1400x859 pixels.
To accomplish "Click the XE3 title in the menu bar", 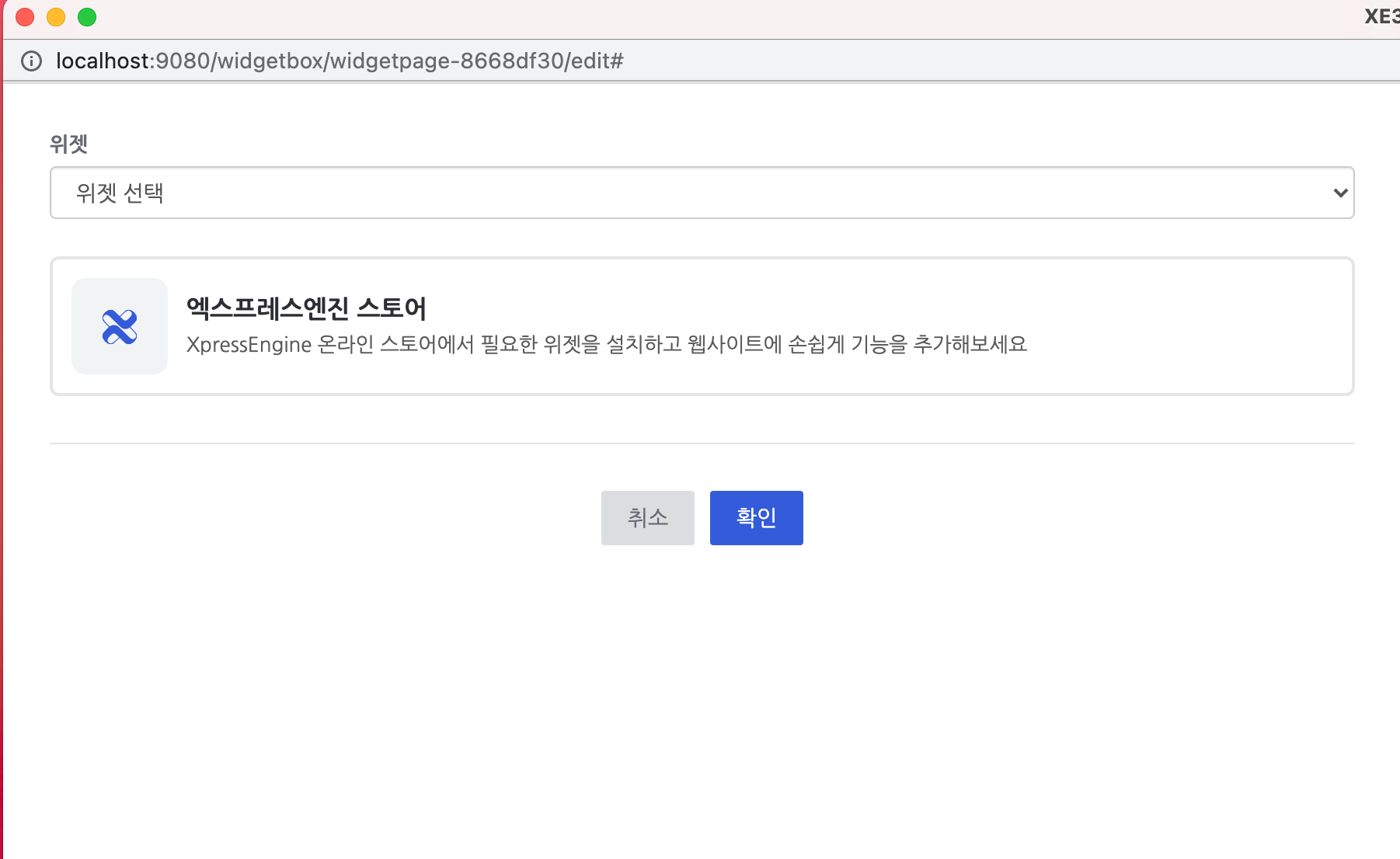I will (x=1382, y=16).
